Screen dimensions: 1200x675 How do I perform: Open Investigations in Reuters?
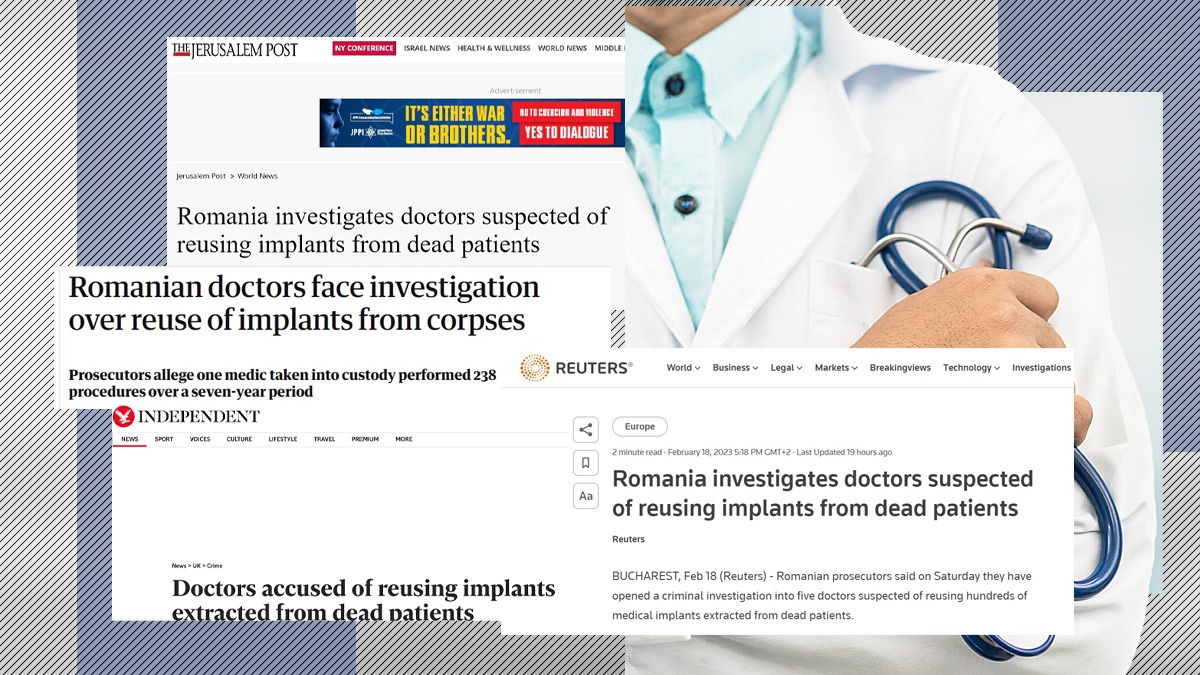1041,368
